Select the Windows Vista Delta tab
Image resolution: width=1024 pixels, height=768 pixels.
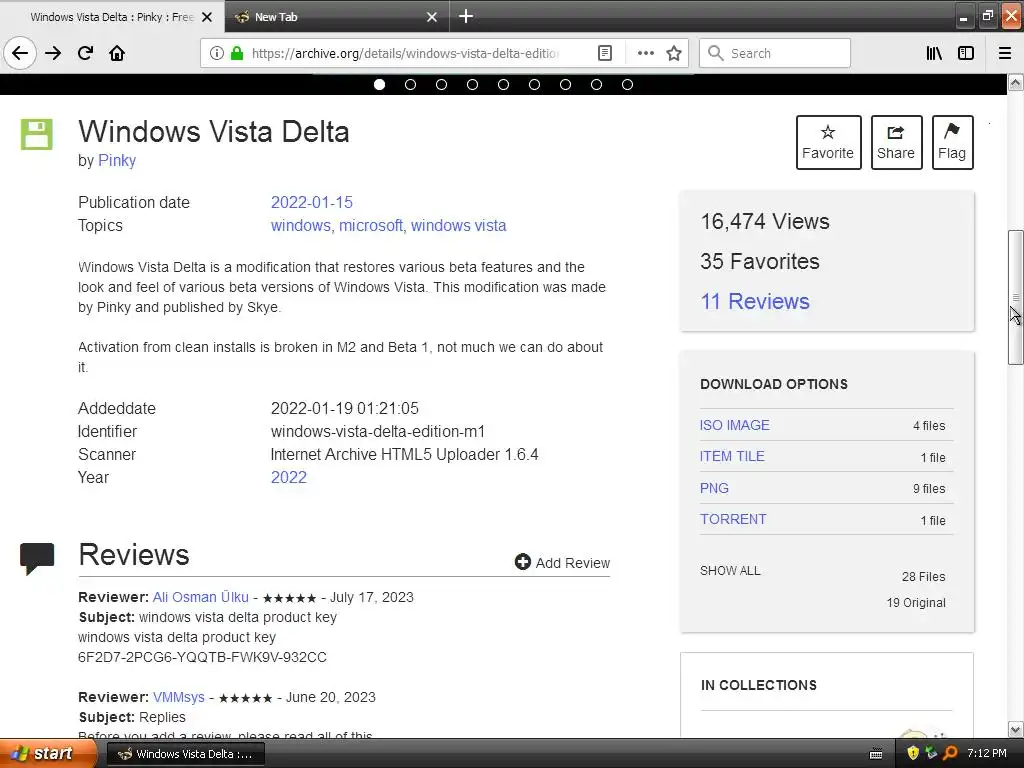(x=111, y=17)
